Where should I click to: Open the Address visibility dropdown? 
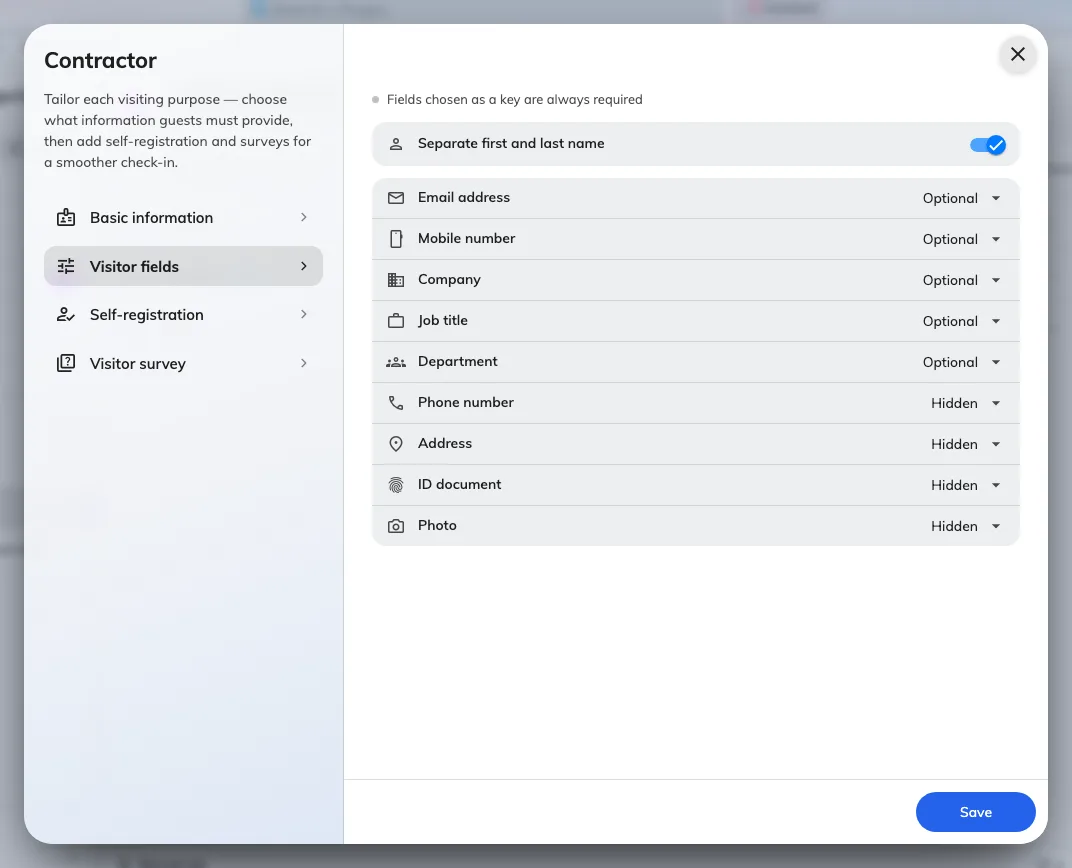coord(966,444)
